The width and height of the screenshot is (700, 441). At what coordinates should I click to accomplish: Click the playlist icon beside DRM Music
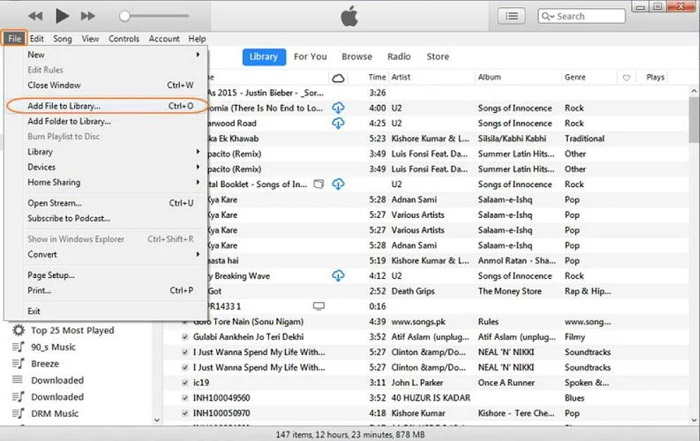(x=18, y=413)
